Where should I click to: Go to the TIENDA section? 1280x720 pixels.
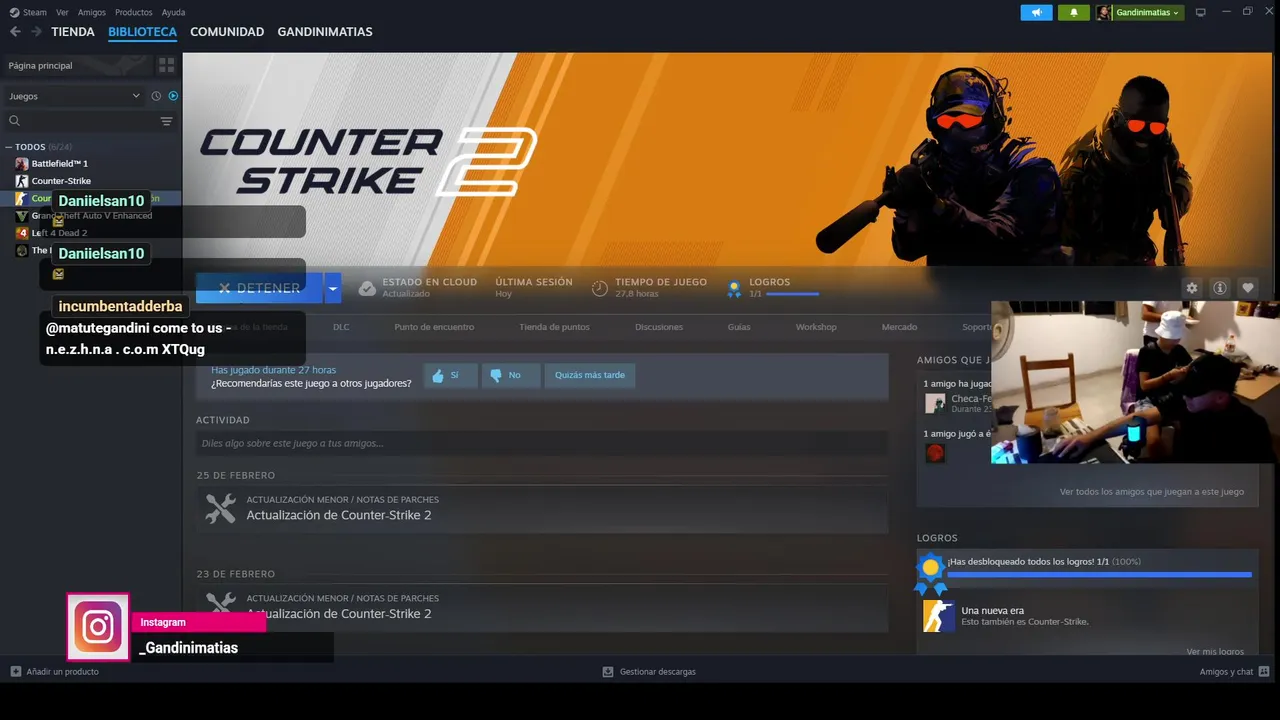[x=73, y=32]
